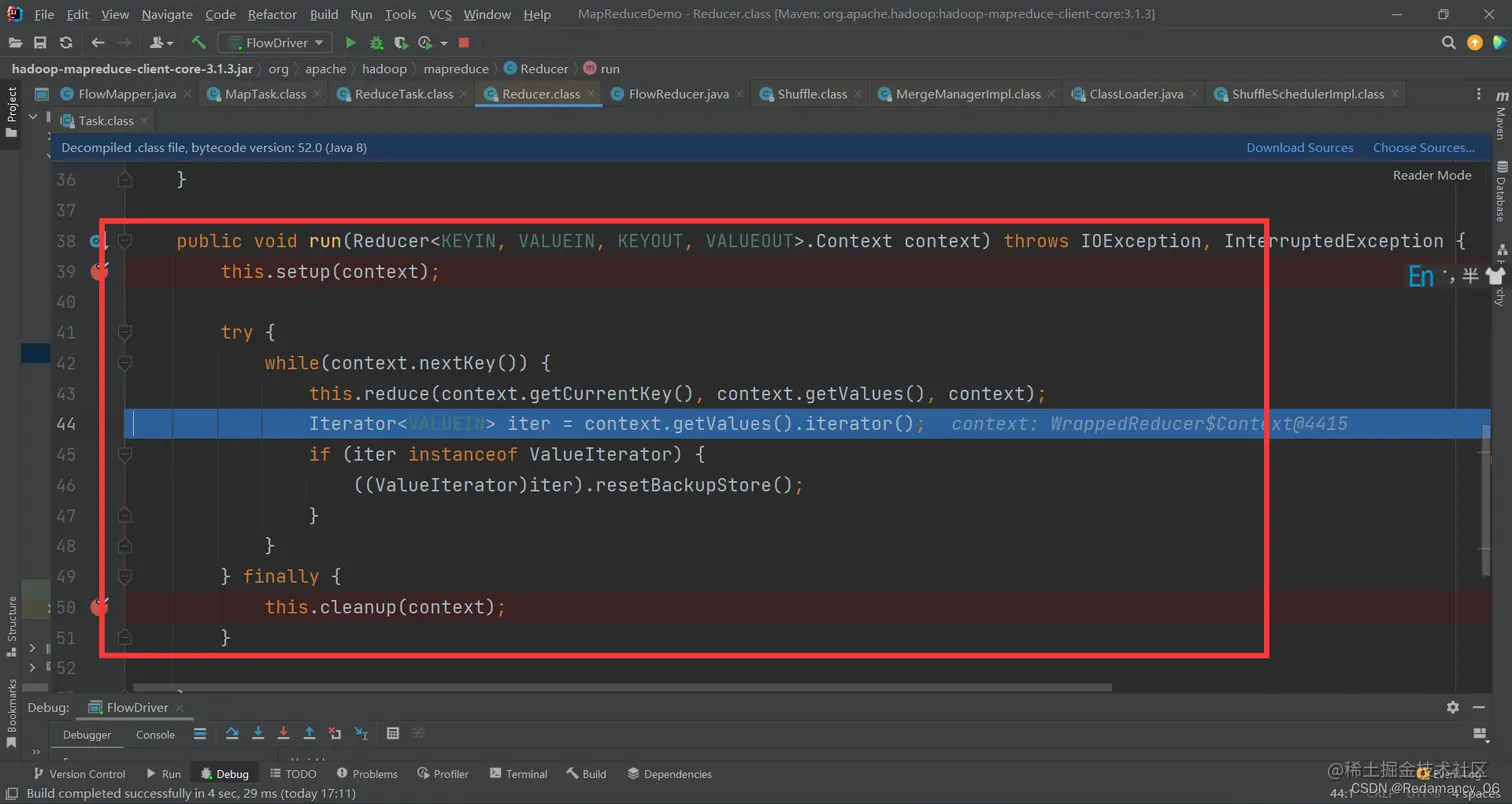Click the Open folder icon in the toolbar
This screenshot has height=804, width=1512.
[15, 43]
